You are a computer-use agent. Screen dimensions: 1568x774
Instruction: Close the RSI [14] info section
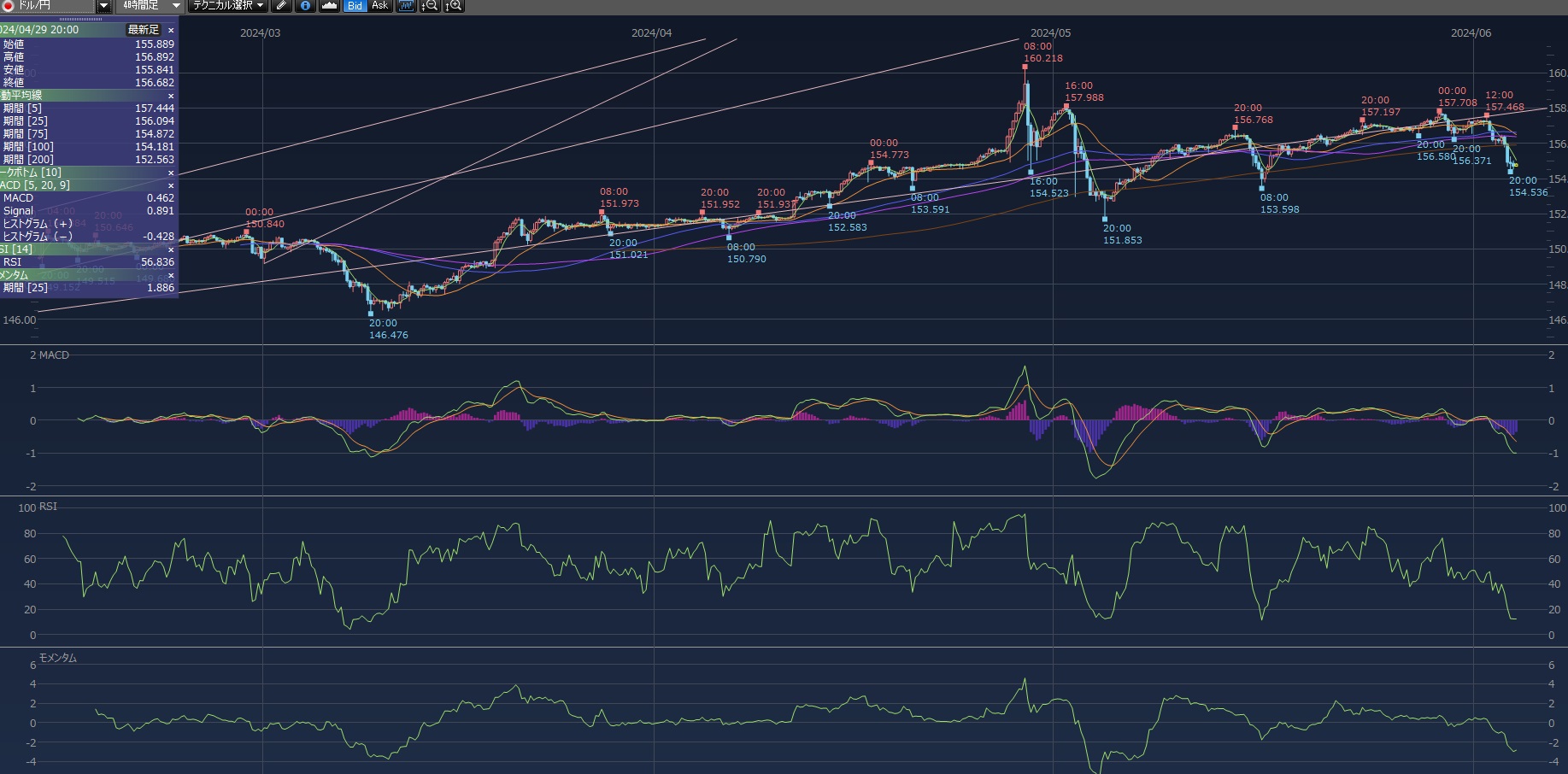point(171,249)
